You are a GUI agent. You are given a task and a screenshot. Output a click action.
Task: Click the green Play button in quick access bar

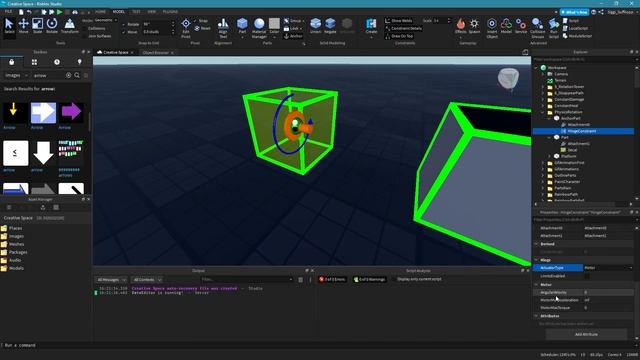pyautogui.click(x=60, y=12)
